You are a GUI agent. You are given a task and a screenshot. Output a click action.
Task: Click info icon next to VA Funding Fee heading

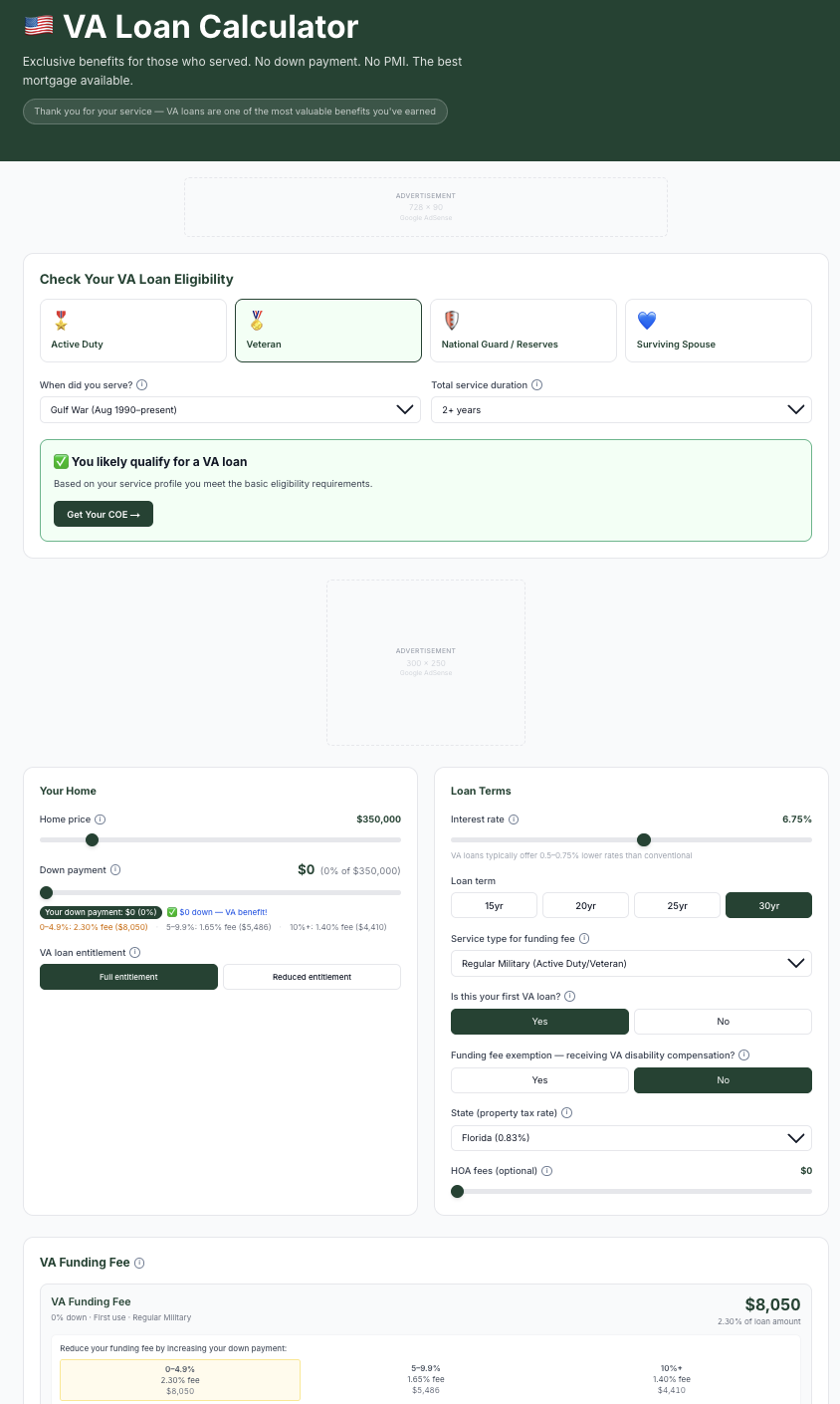(x=139, y=1263)
